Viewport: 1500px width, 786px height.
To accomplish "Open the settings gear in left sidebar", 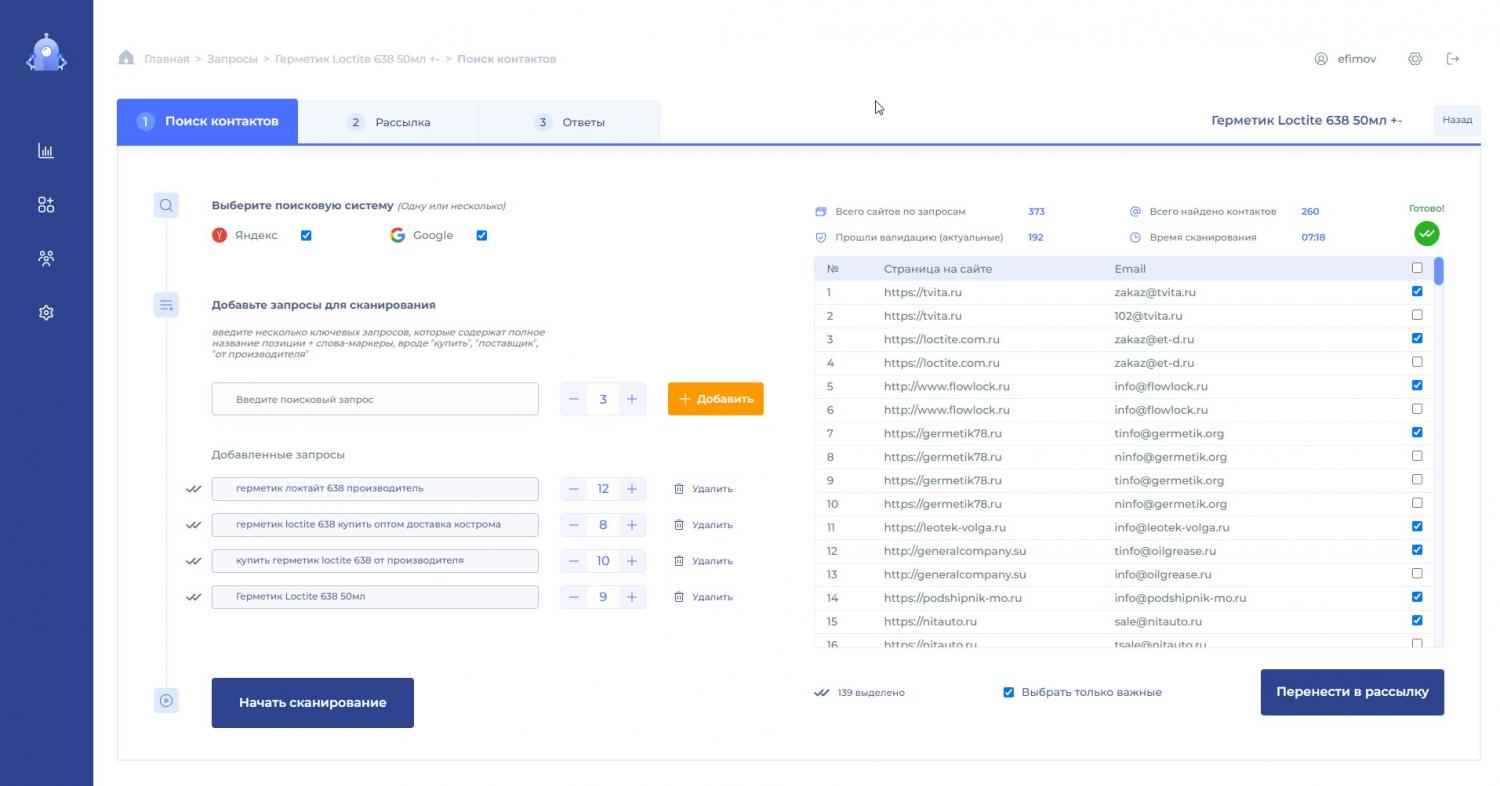I will [x=46, y=313].
